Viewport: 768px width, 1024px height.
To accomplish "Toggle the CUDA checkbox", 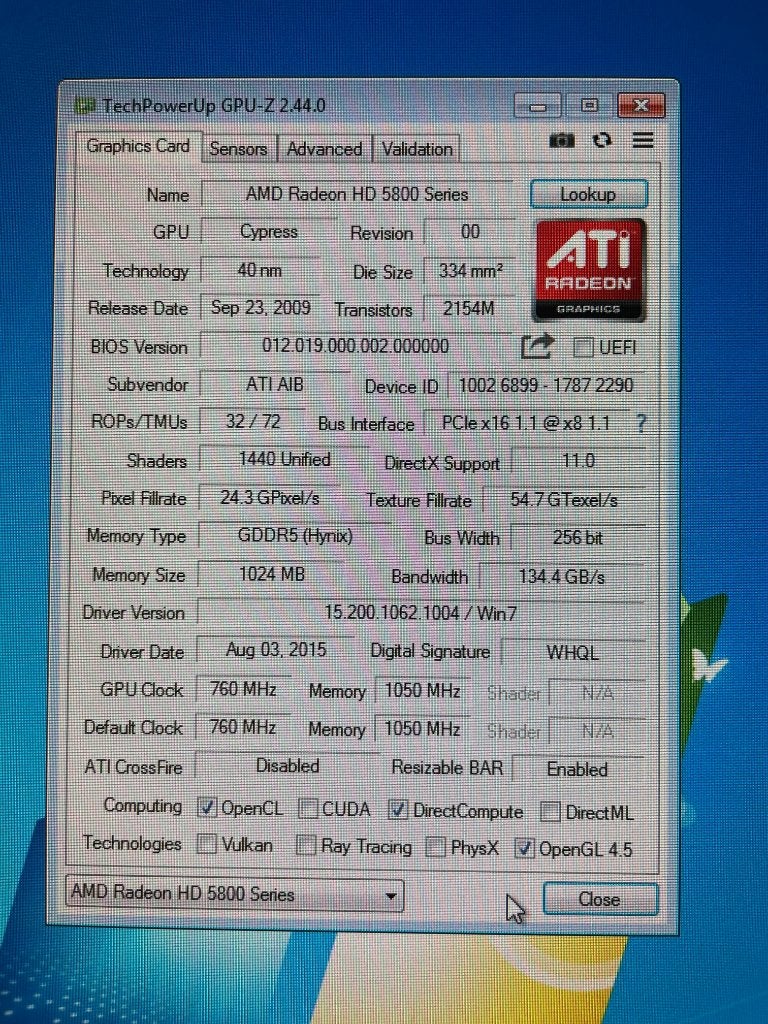I will (x=308, y=809).
